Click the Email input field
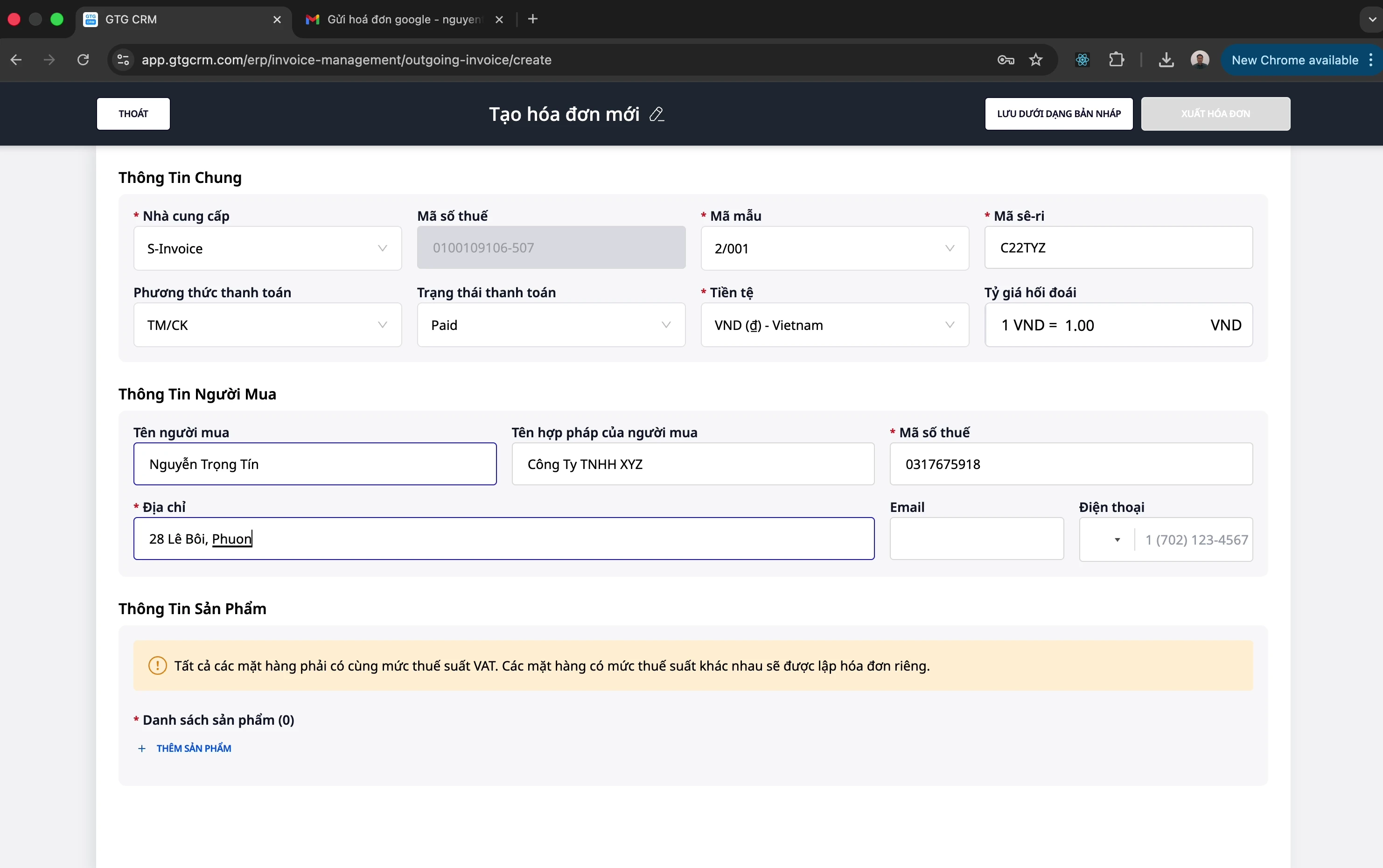This screenshot has width=1383, height=868. (976, 539)
